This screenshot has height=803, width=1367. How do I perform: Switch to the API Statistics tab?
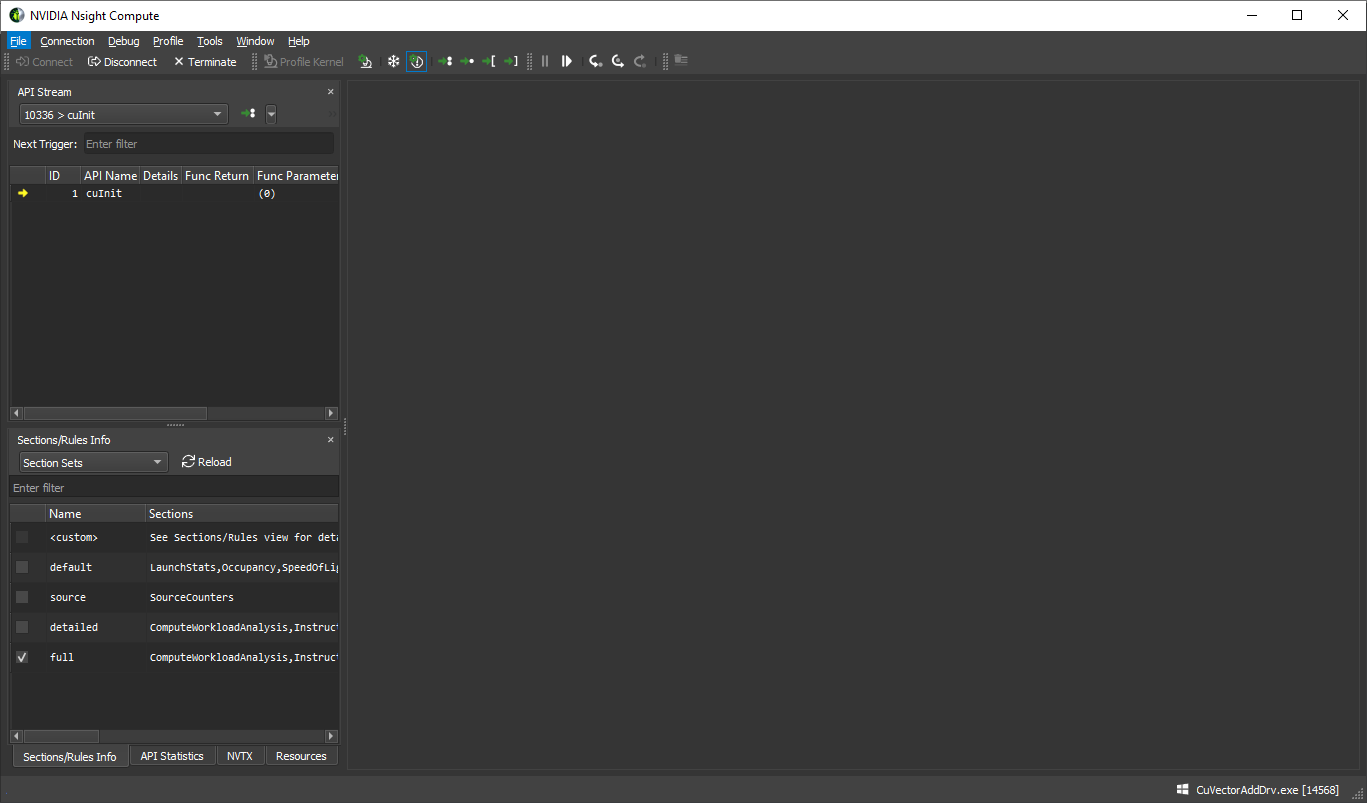(172, 756)
